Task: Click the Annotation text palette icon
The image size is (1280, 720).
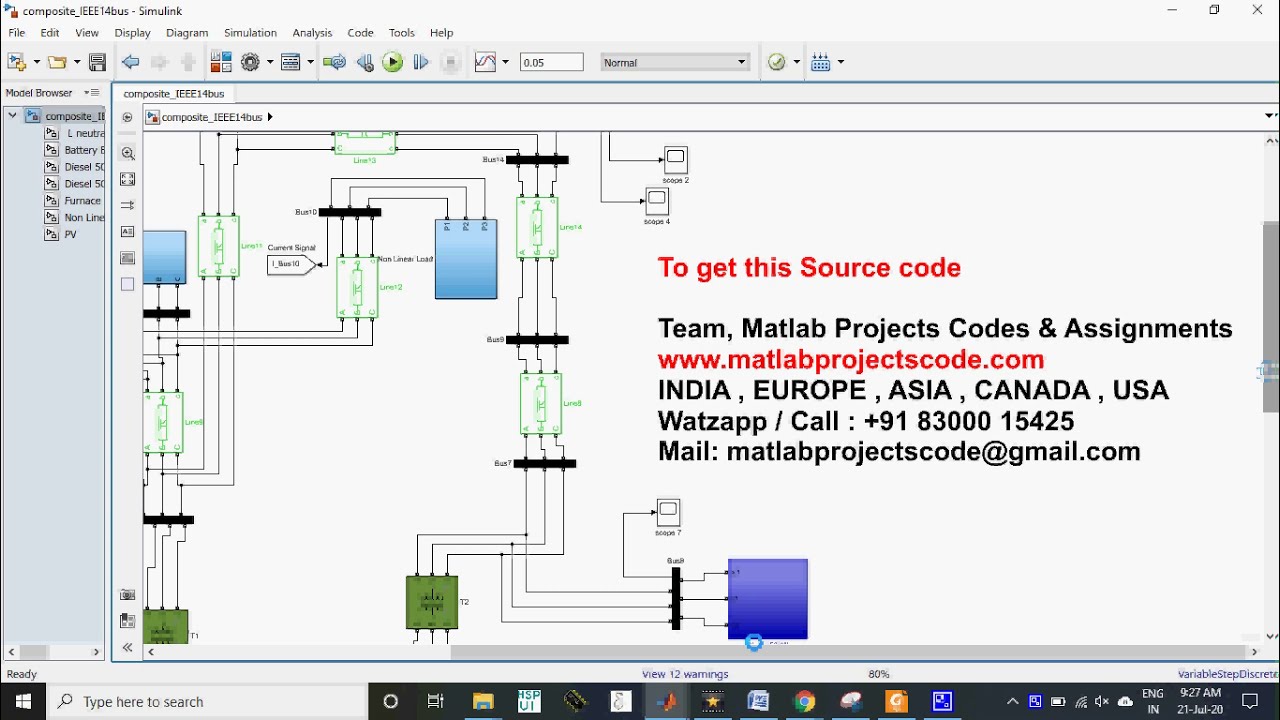Action: [x=127, y=231]
